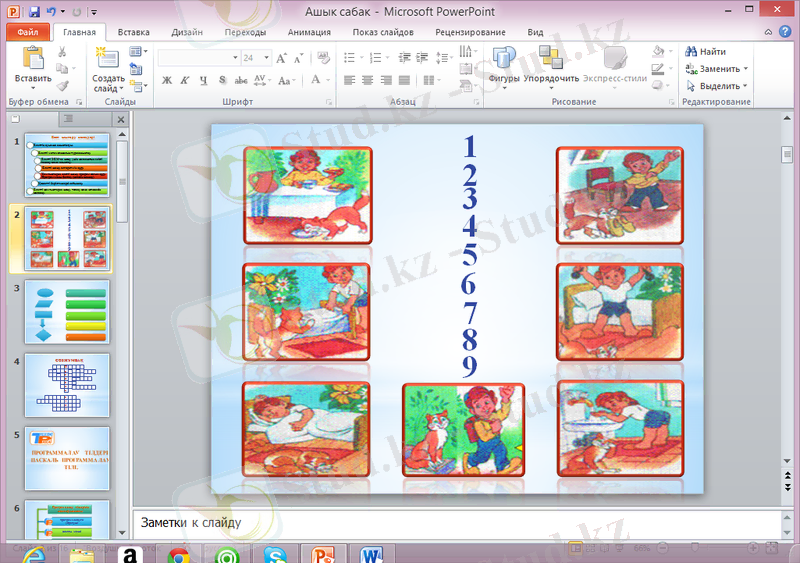Open the Анимация ribbon tab
Viewport: 800px width, 563px height.
tap(309, 32)
